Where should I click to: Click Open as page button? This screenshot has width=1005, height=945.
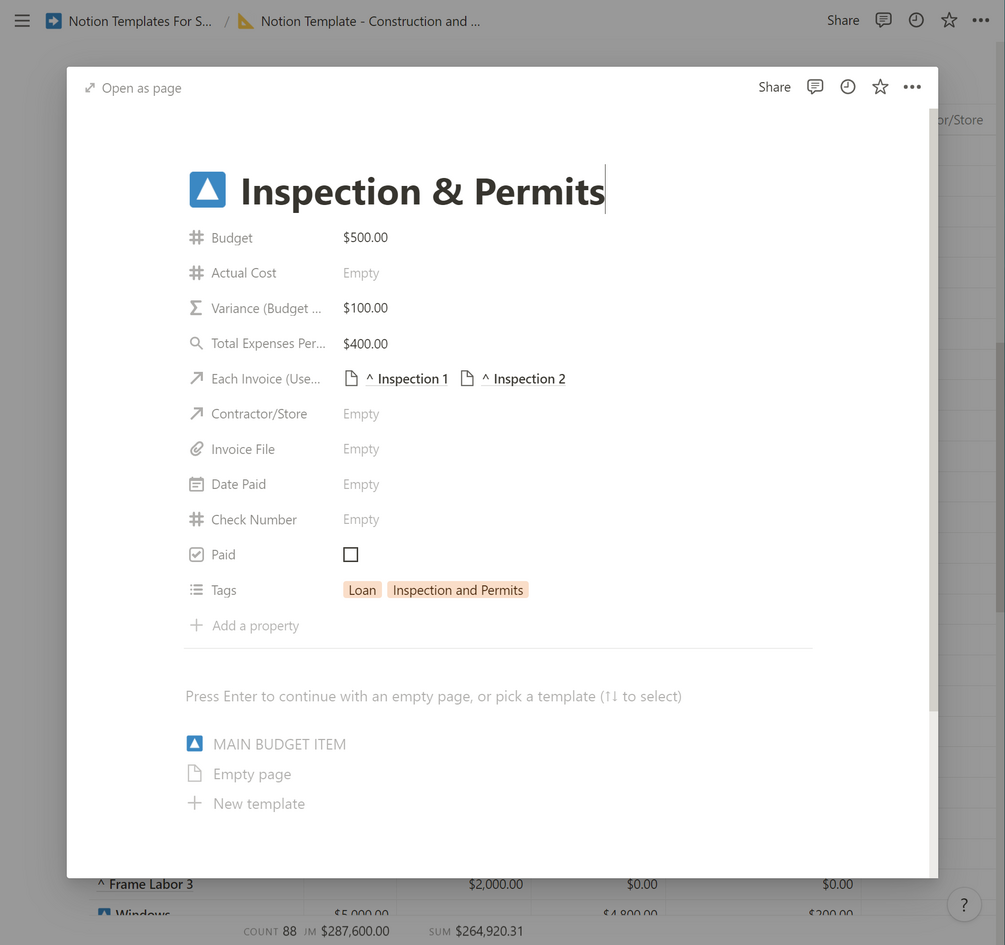click(x=133, y=88)
